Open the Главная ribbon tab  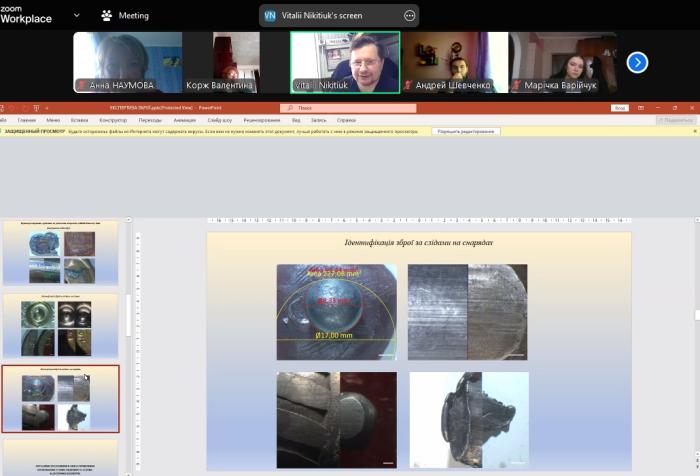click(27, 119)
